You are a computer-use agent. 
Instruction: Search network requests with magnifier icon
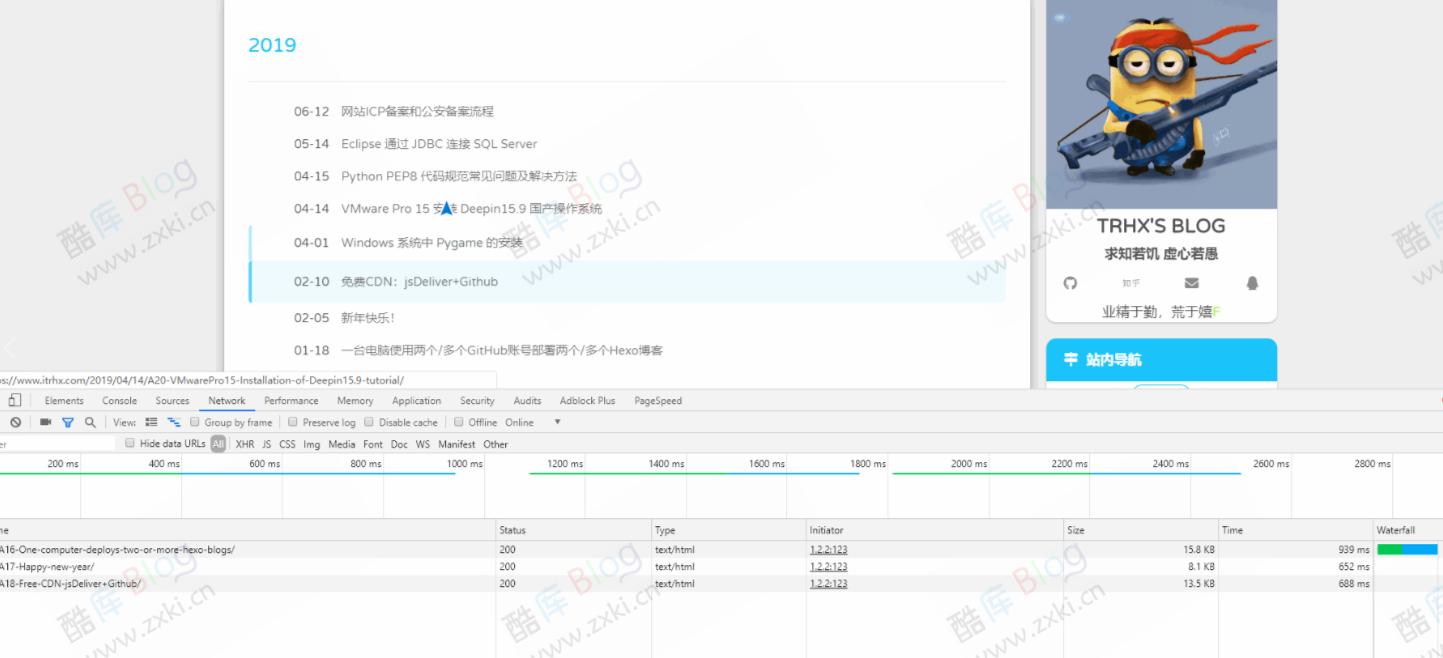click(x=90, y=421)
